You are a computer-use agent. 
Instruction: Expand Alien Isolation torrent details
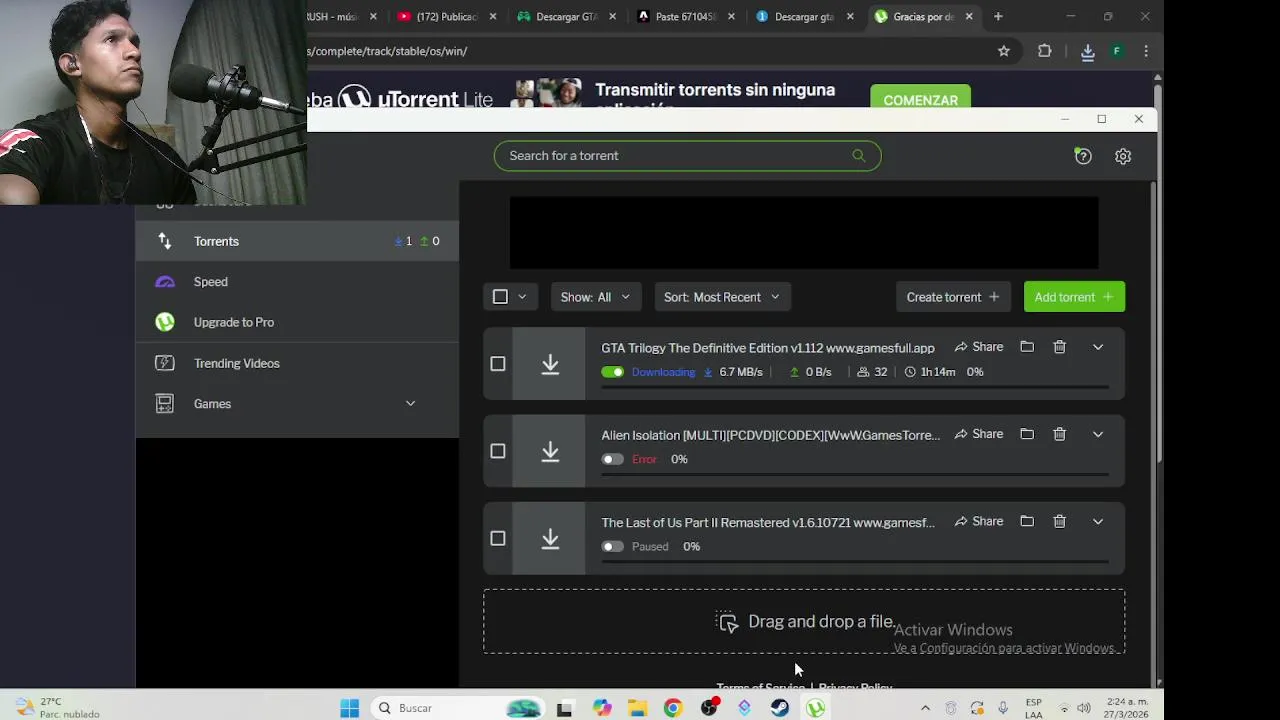pyautogui.click(x=1098, y=434)
